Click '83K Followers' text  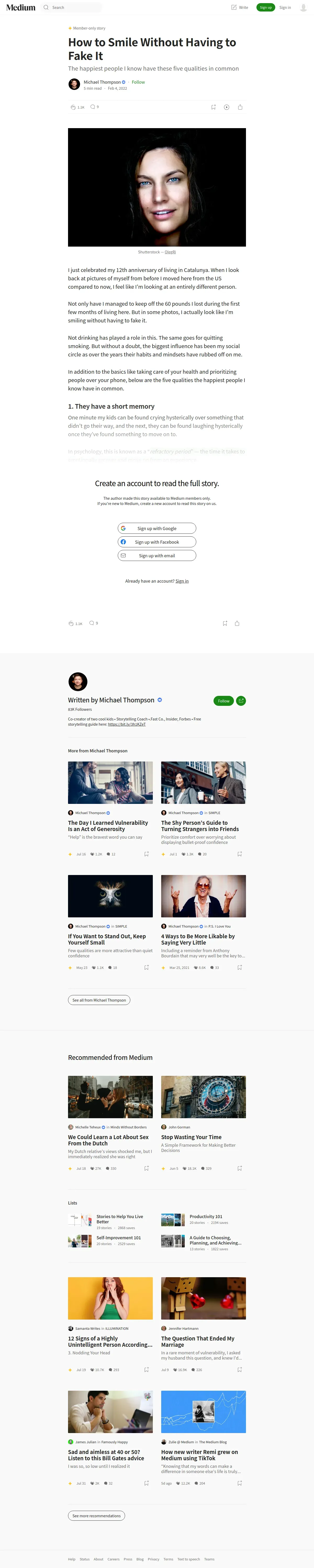point(80,709)
